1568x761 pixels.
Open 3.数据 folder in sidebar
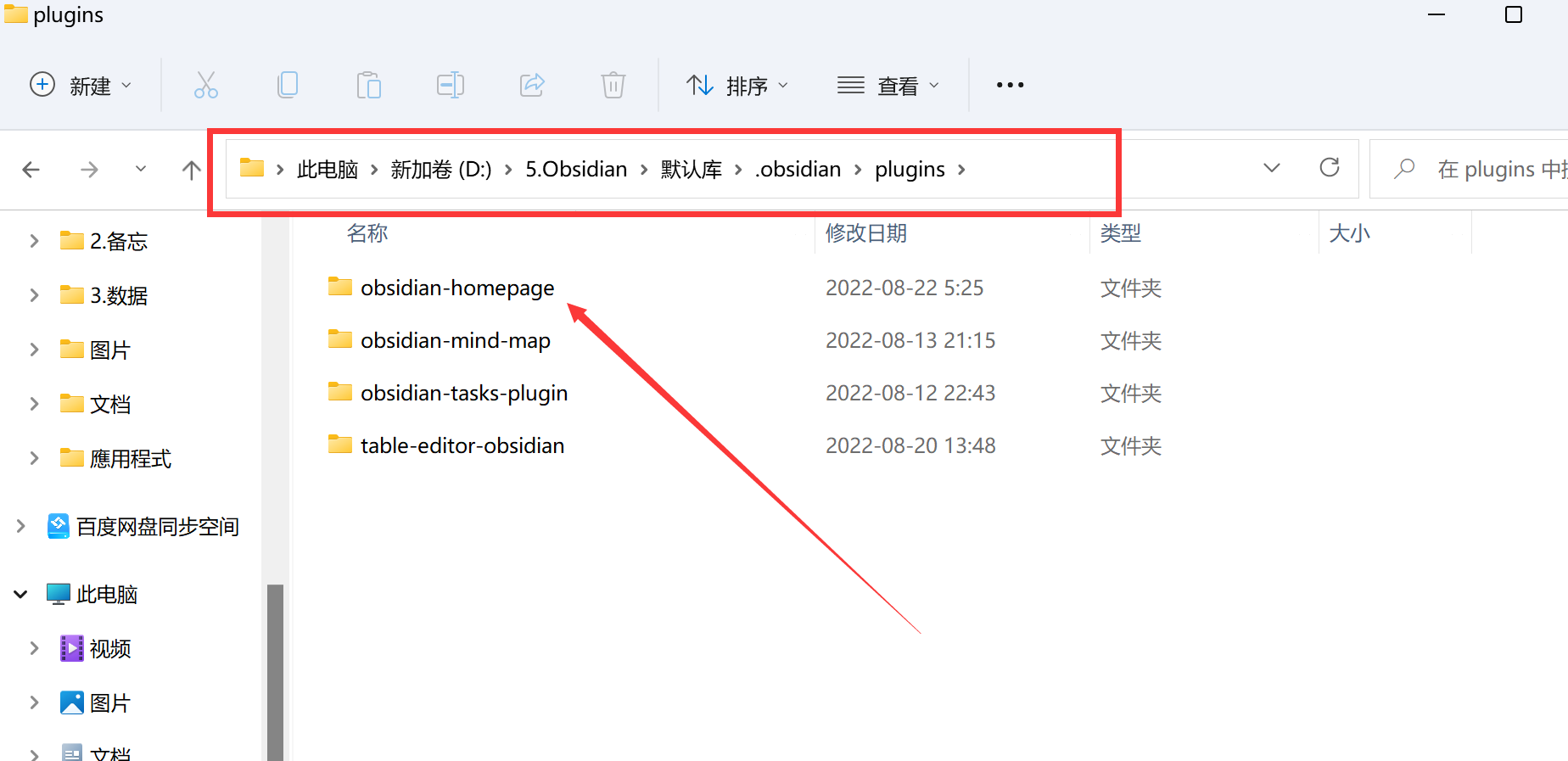click(x=119, y=296)
